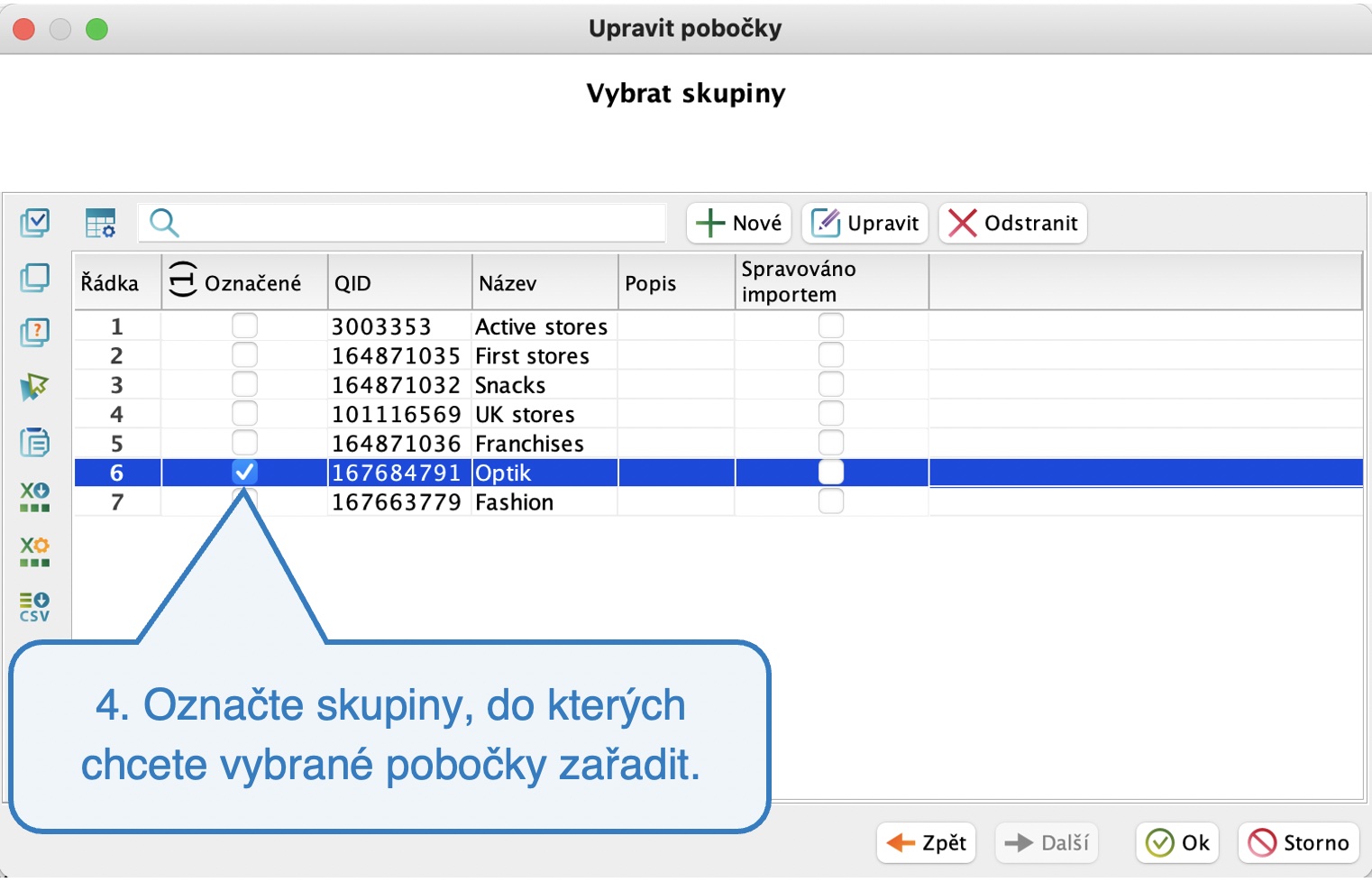Screen dimensions: 1372x882
Task: Click the Označené column header
Action: [244, 282]
